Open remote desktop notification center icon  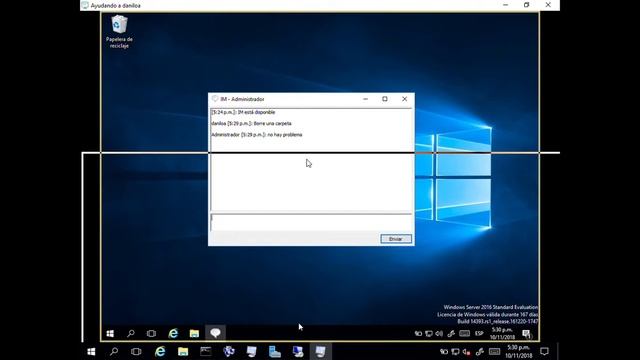[527, 334]
